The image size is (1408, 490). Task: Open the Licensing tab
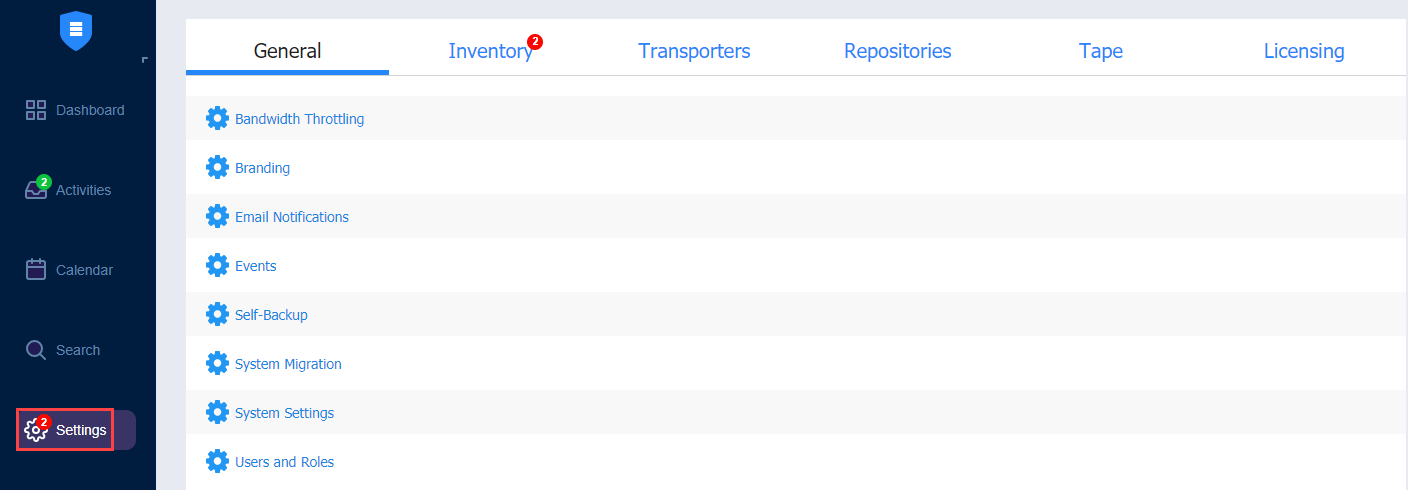pyautogui.click(x=1304, y=51)
